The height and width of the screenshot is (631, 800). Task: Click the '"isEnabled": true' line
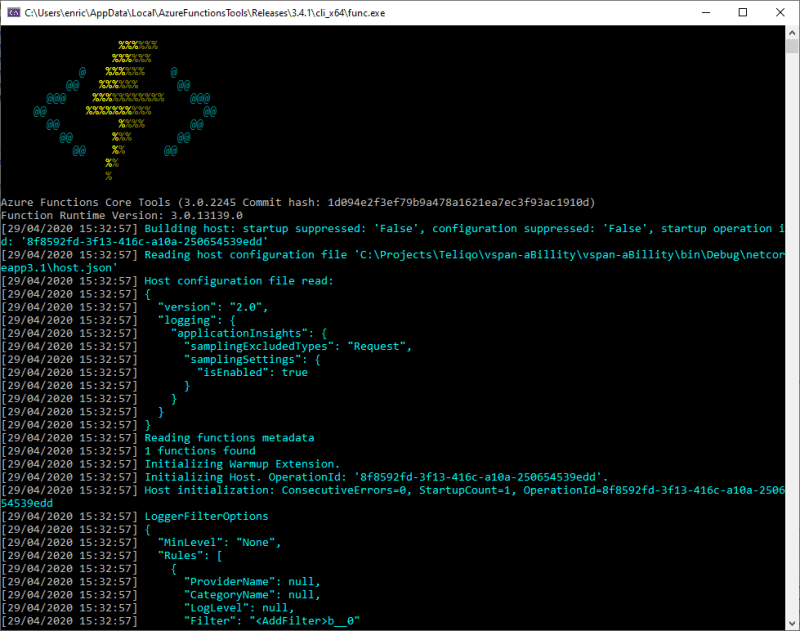pyautogui.click(x=155, y=372)
